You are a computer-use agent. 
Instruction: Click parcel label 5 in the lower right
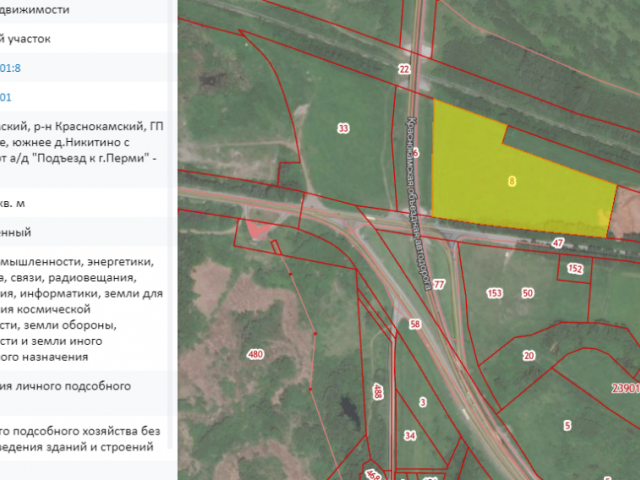567,426
